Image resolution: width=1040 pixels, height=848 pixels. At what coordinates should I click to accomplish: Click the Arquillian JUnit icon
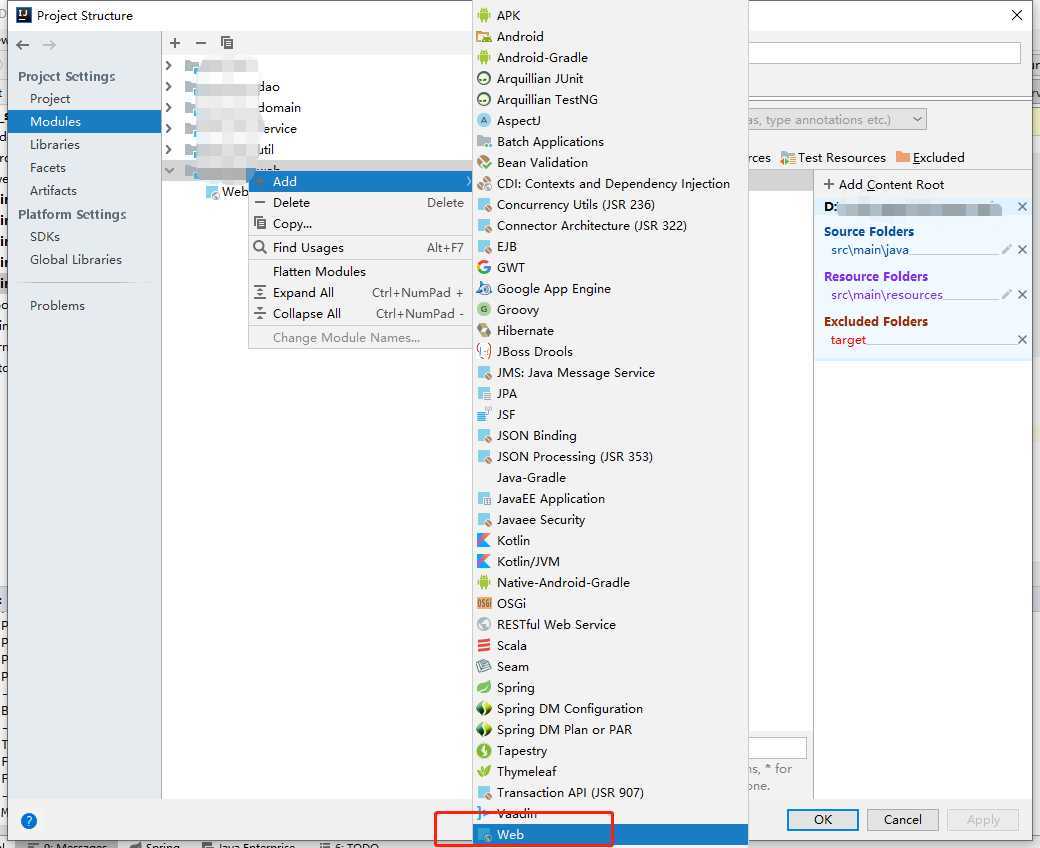pyautogui.click(x=484, y=78)
